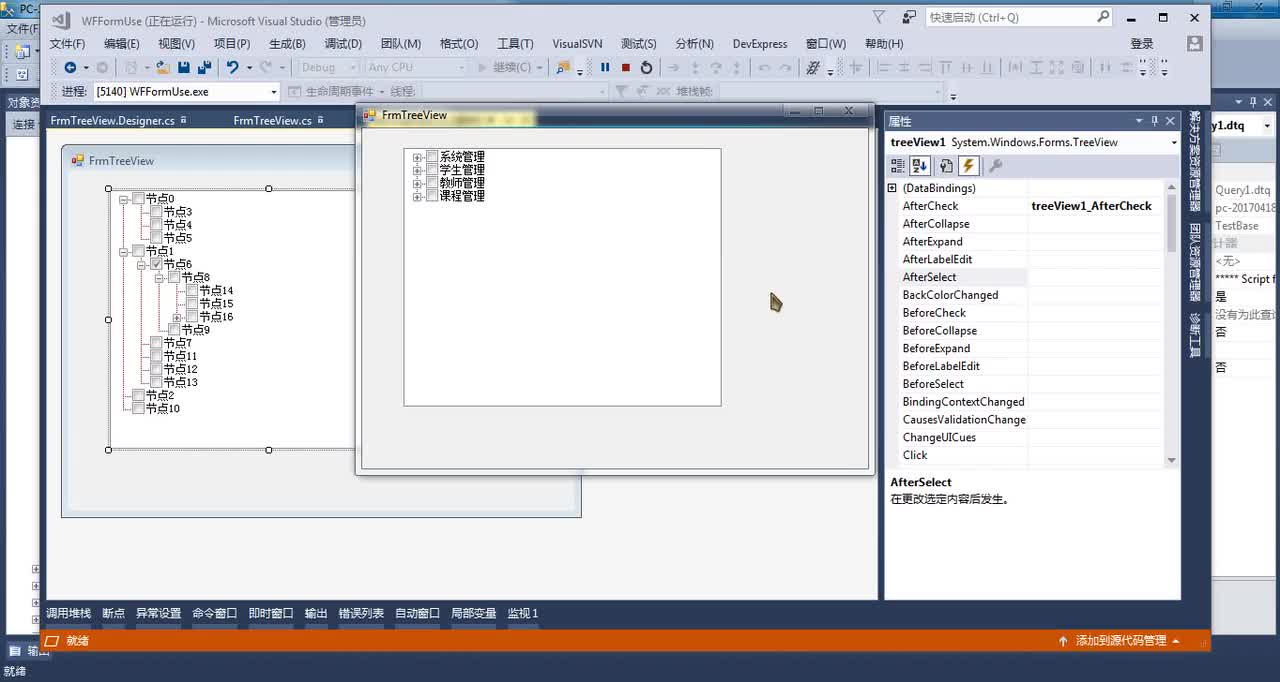Click the Find in Files toolbar icon
This screenshot has height=682, width=1280.
click(563, 67)
